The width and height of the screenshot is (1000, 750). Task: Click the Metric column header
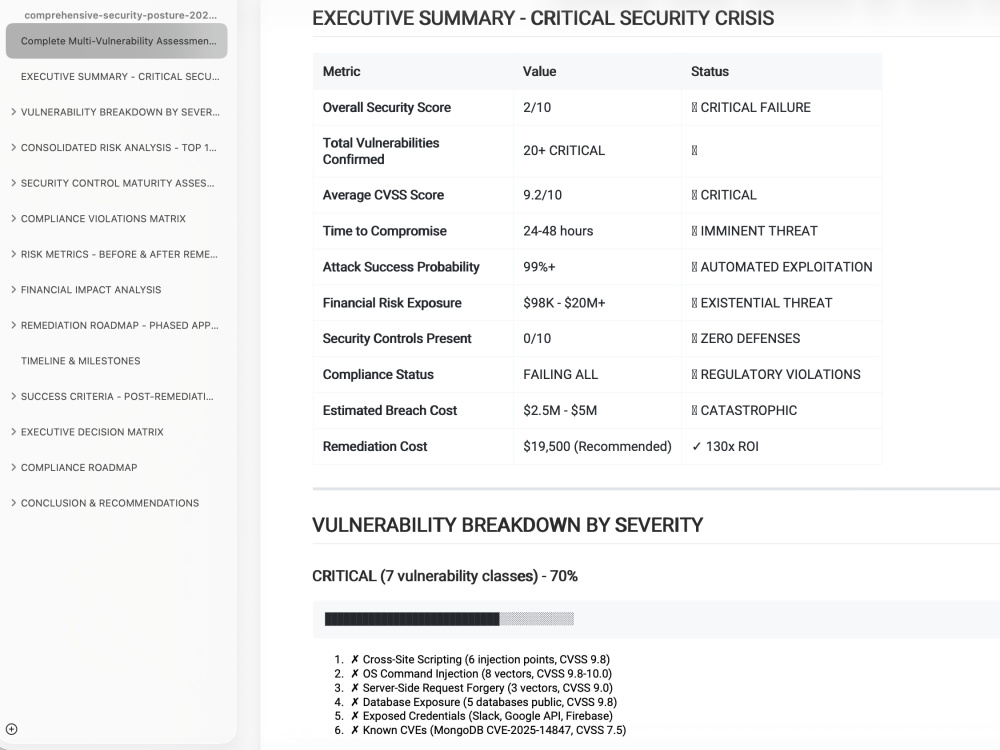click(x=341, y=71)
